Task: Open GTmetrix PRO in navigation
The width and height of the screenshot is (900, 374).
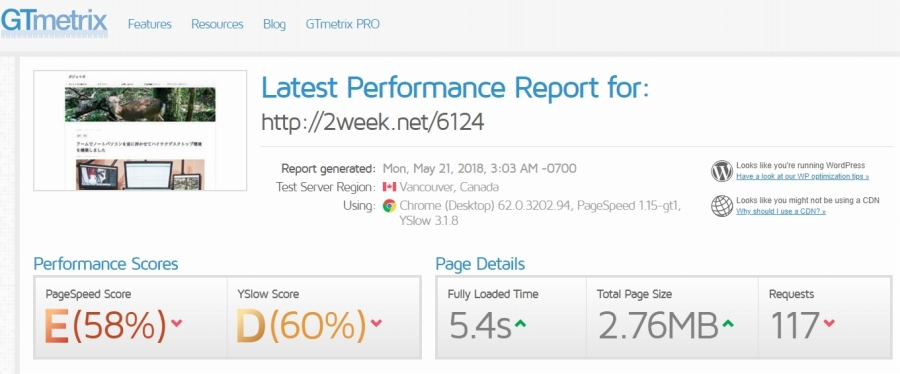Action: click(342, 24)
